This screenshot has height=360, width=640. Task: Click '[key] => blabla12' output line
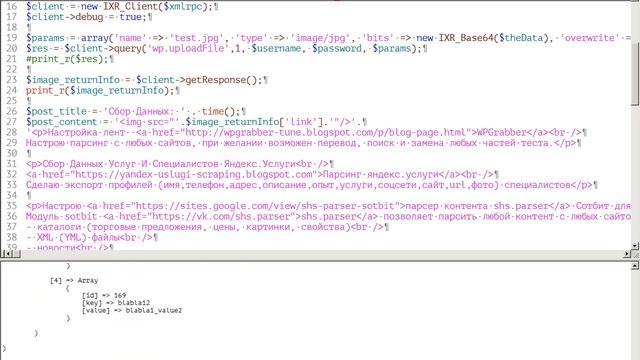(x=116, y=303)
